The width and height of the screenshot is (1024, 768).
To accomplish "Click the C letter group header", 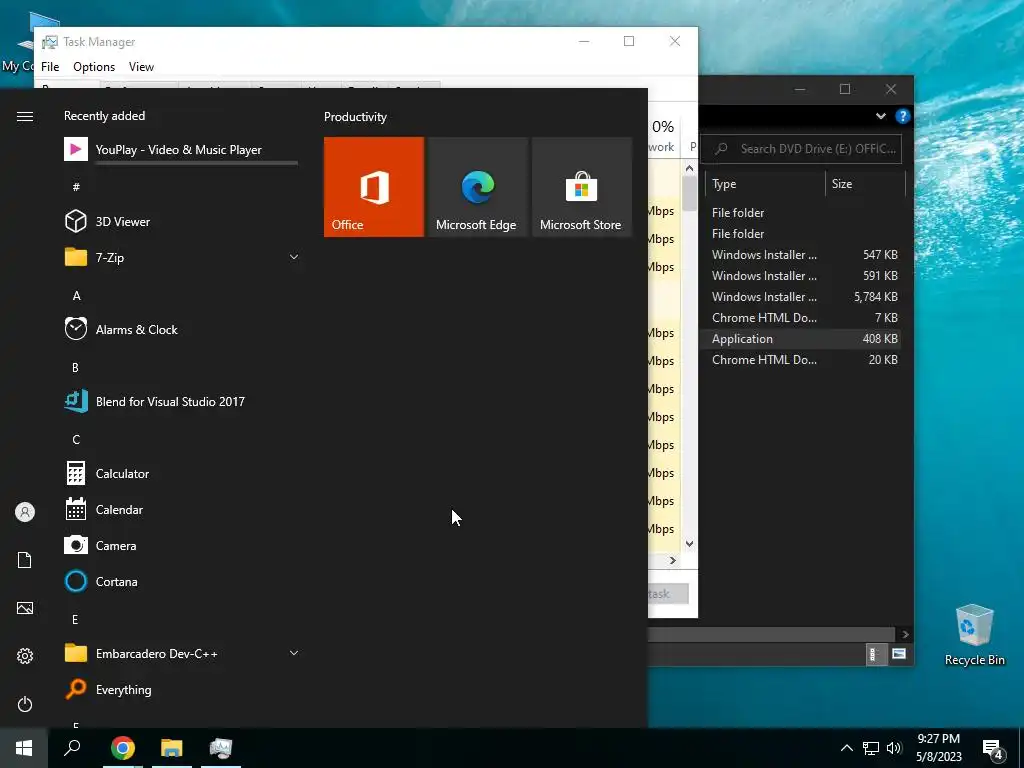I will click(76, 440).
